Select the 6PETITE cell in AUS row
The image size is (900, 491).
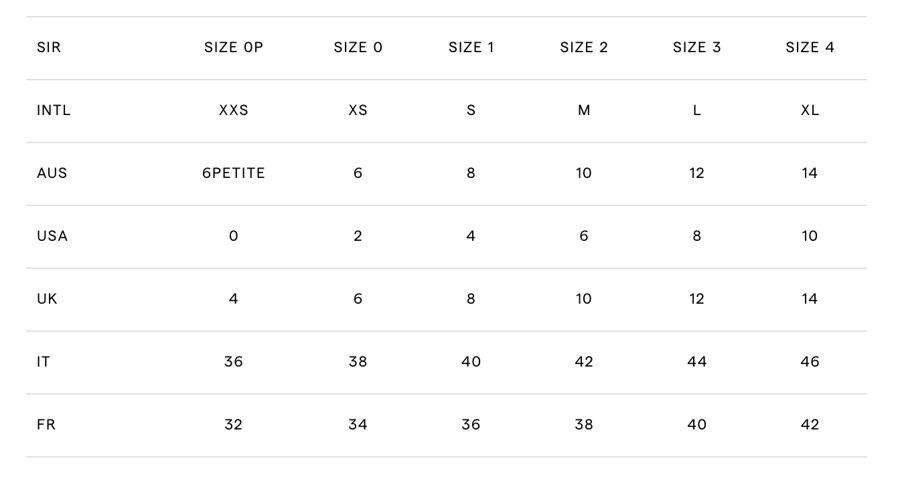click(233, 173)
